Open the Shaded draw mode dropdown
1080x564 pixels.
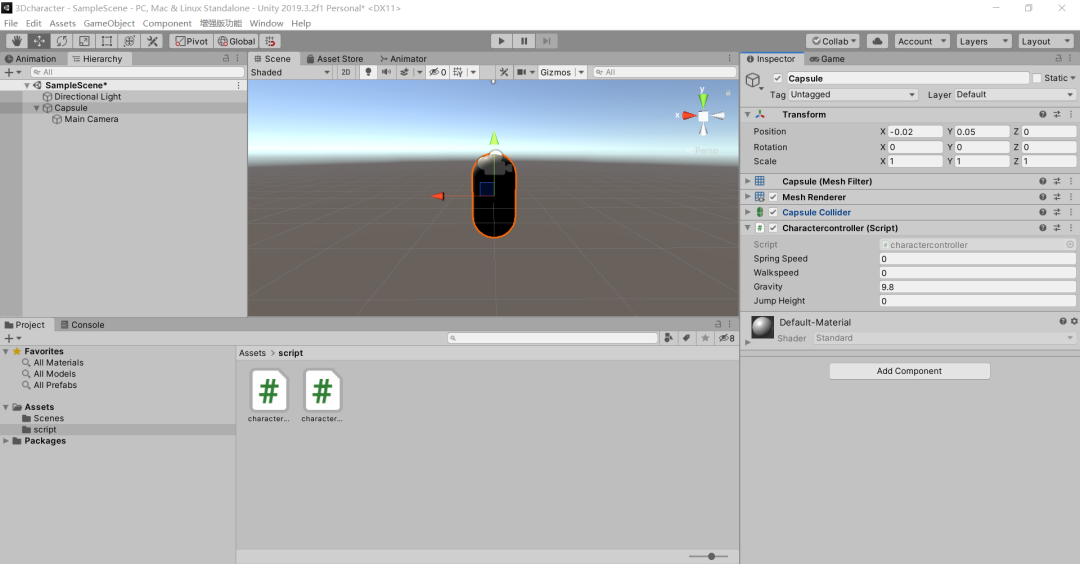[x=290, y=72]
